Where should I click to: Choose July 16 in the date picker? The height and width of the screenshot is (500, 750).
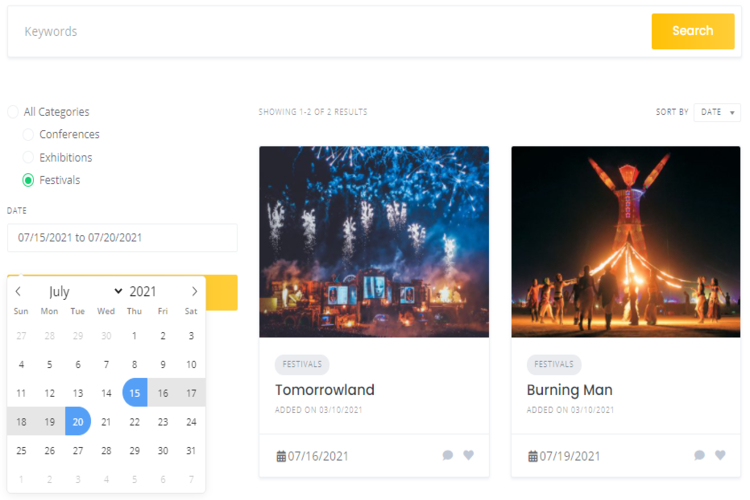point(163,393)
